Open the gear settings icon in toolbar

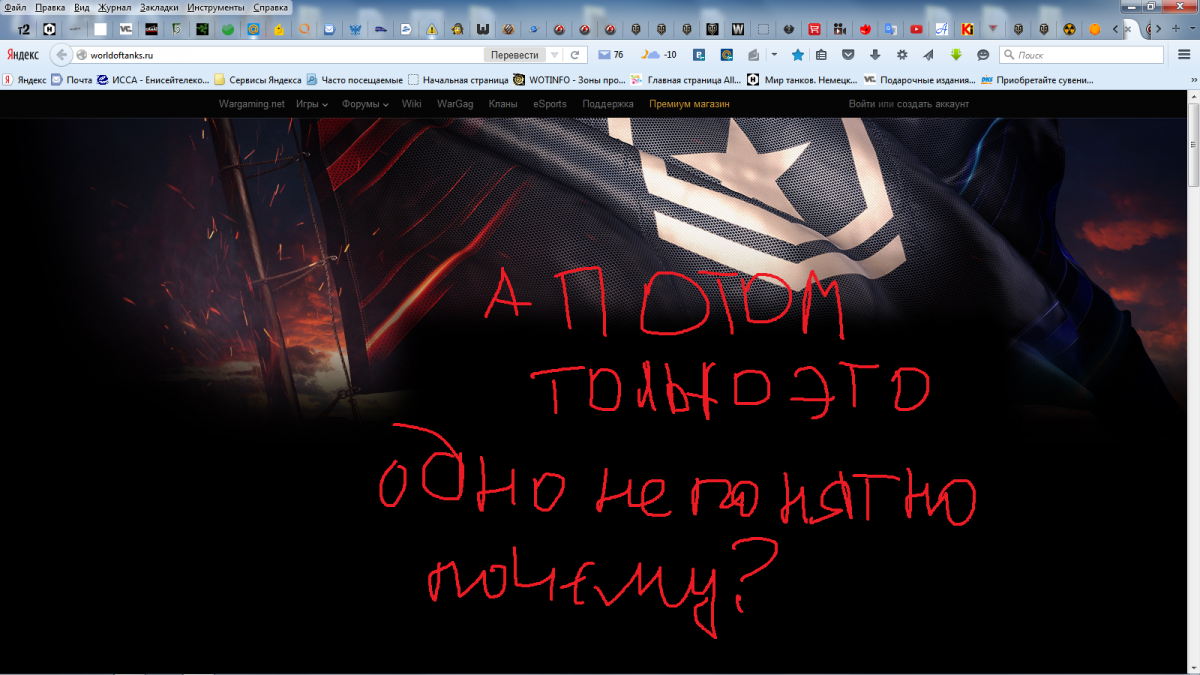(902, 55)
